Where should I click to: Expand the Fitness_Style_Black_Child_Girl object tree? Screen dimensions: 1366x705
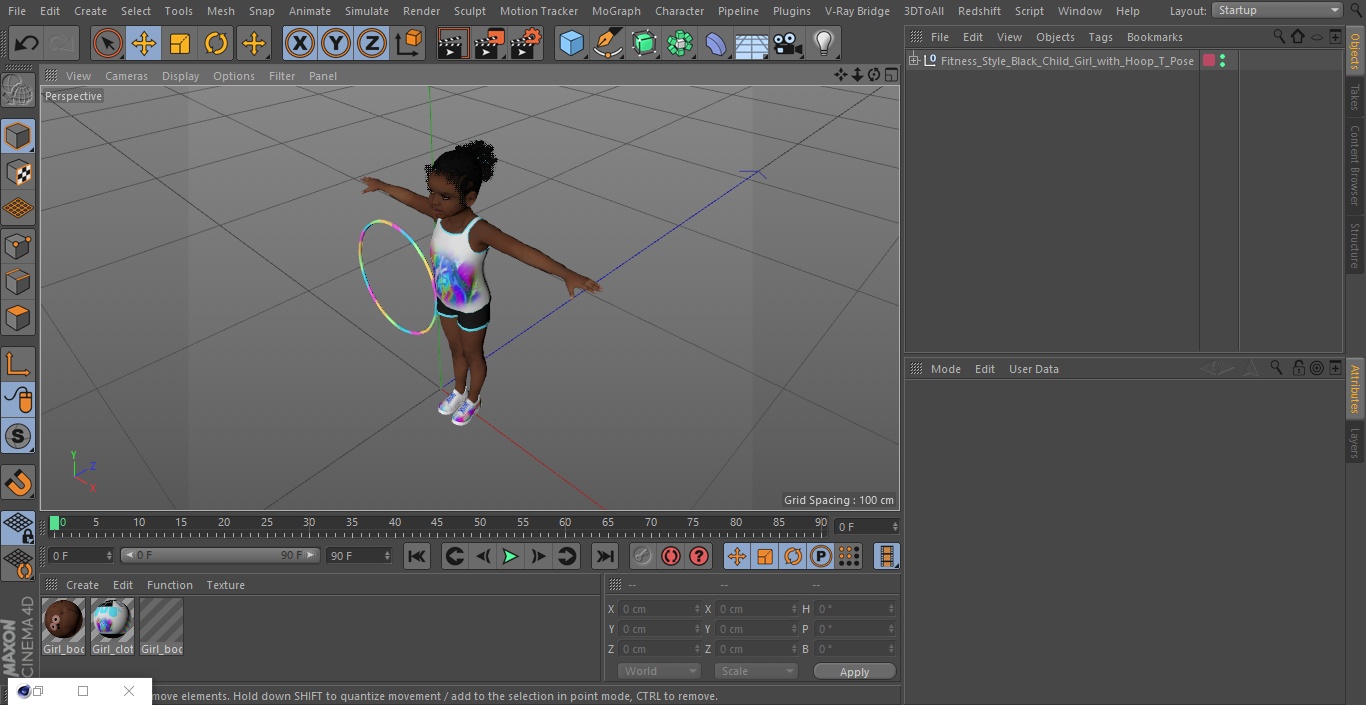click(913, 61)
